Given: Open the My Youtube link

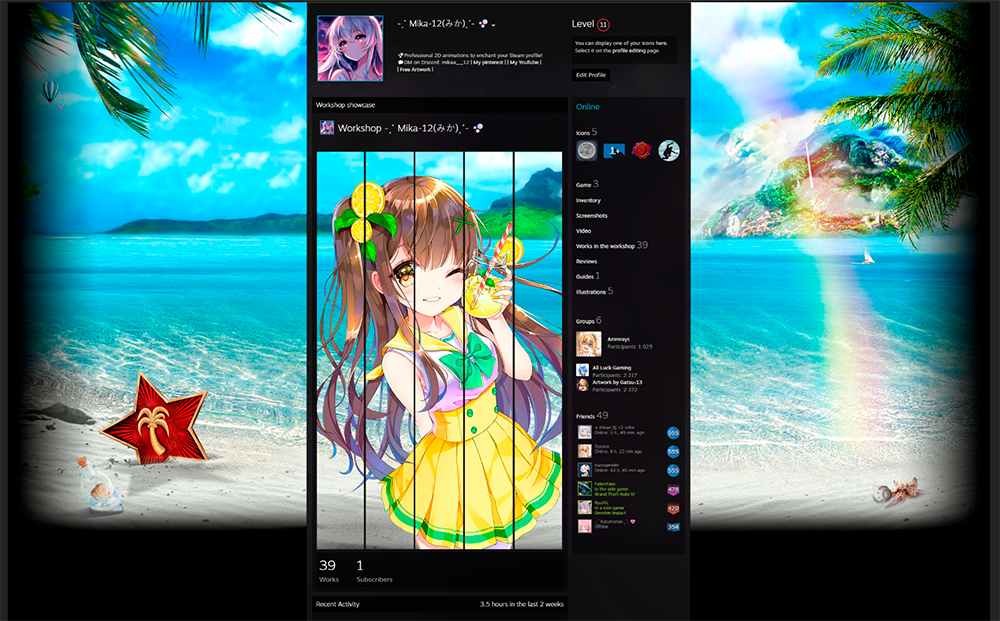Looking at the screenshot, I should [x=524, y=62].
